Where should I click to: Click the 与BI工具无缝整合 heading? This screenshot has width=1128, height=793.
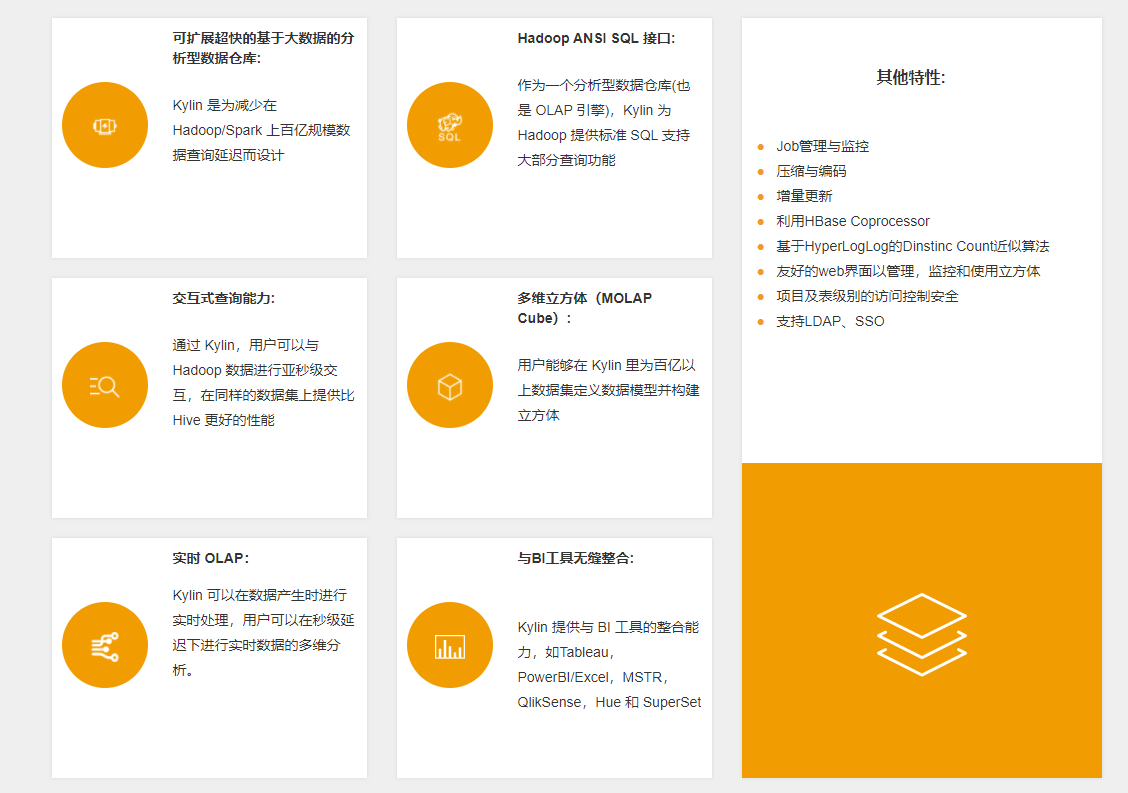click(x=575, y=558)
